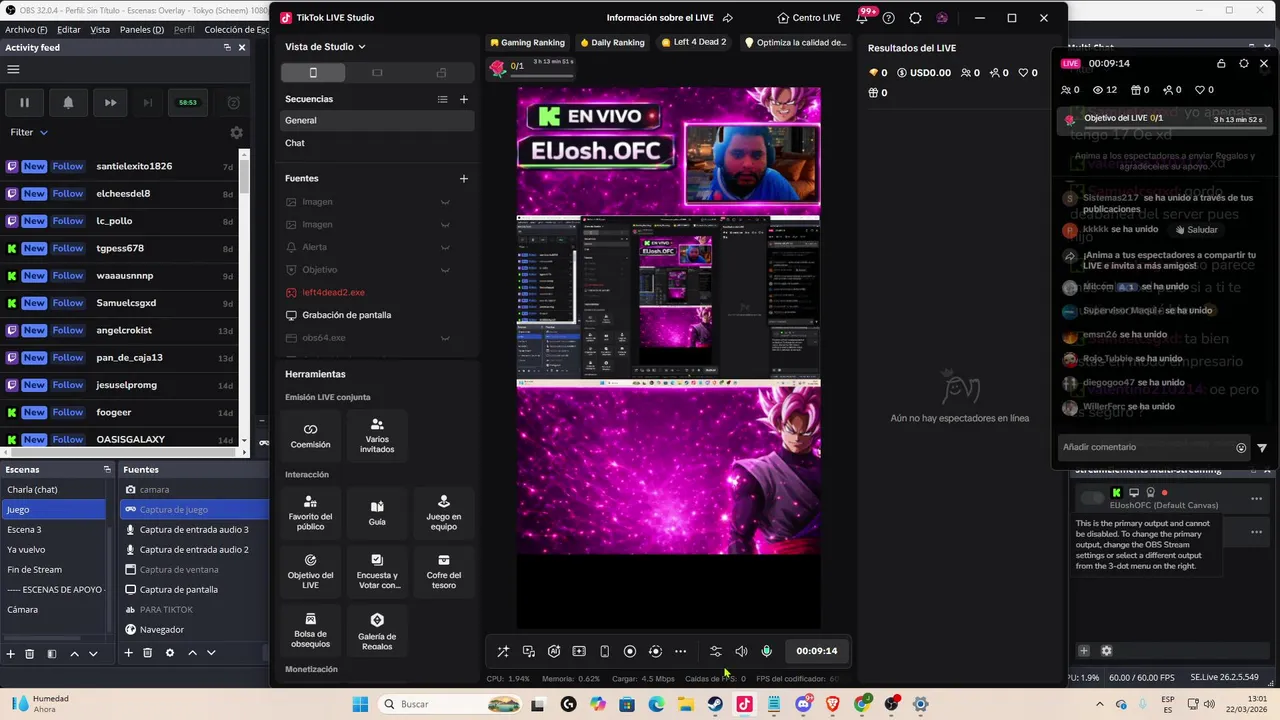Image resolution: width=1280 pixels, height=720 pixels.
Task: Select the landscape layout tab
Action: 377,73
